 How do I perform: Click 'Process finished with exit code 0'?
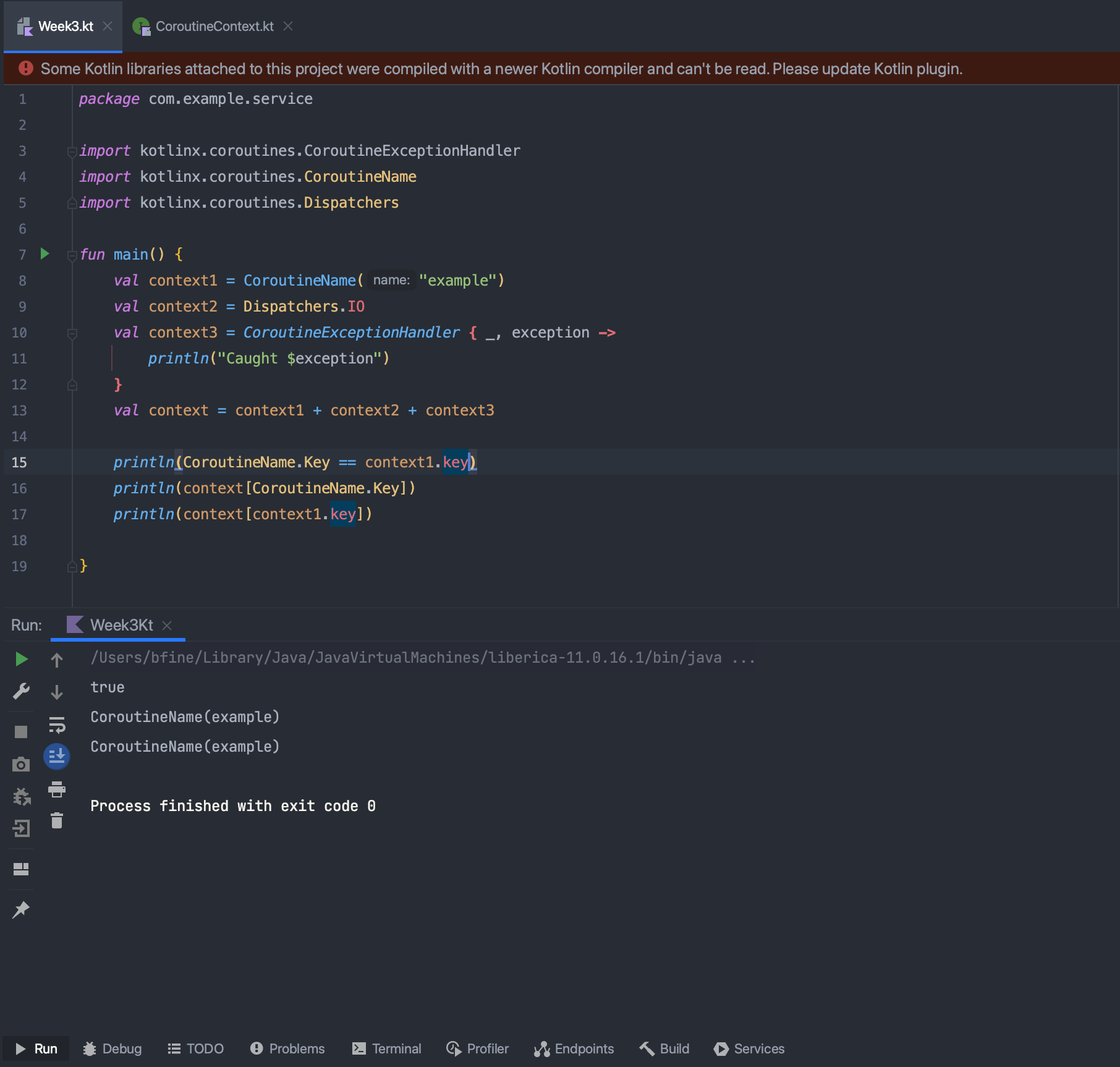tap(233, 806)
